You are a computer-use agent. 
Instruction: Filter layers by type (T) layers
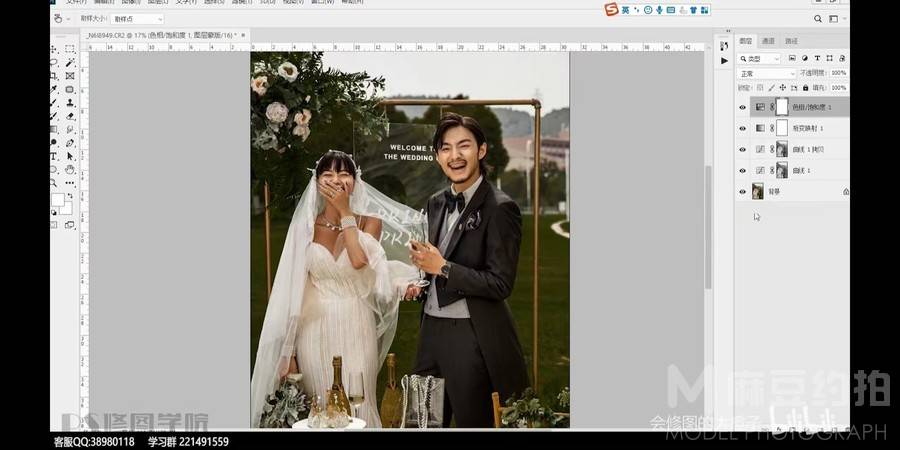point(817,59)
